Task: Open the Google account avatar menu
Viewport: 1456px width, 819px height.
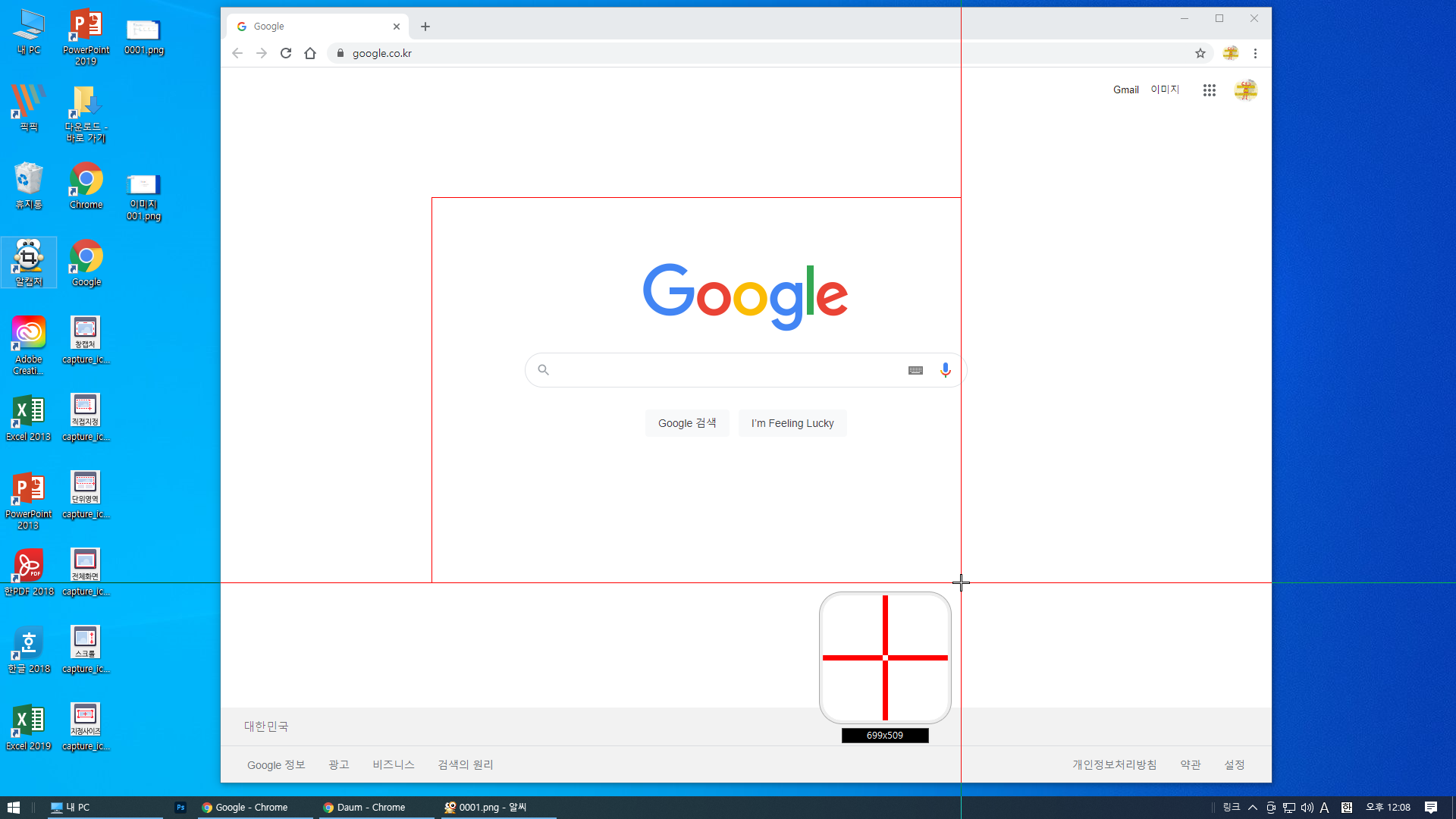Action: click(1245, 90)
